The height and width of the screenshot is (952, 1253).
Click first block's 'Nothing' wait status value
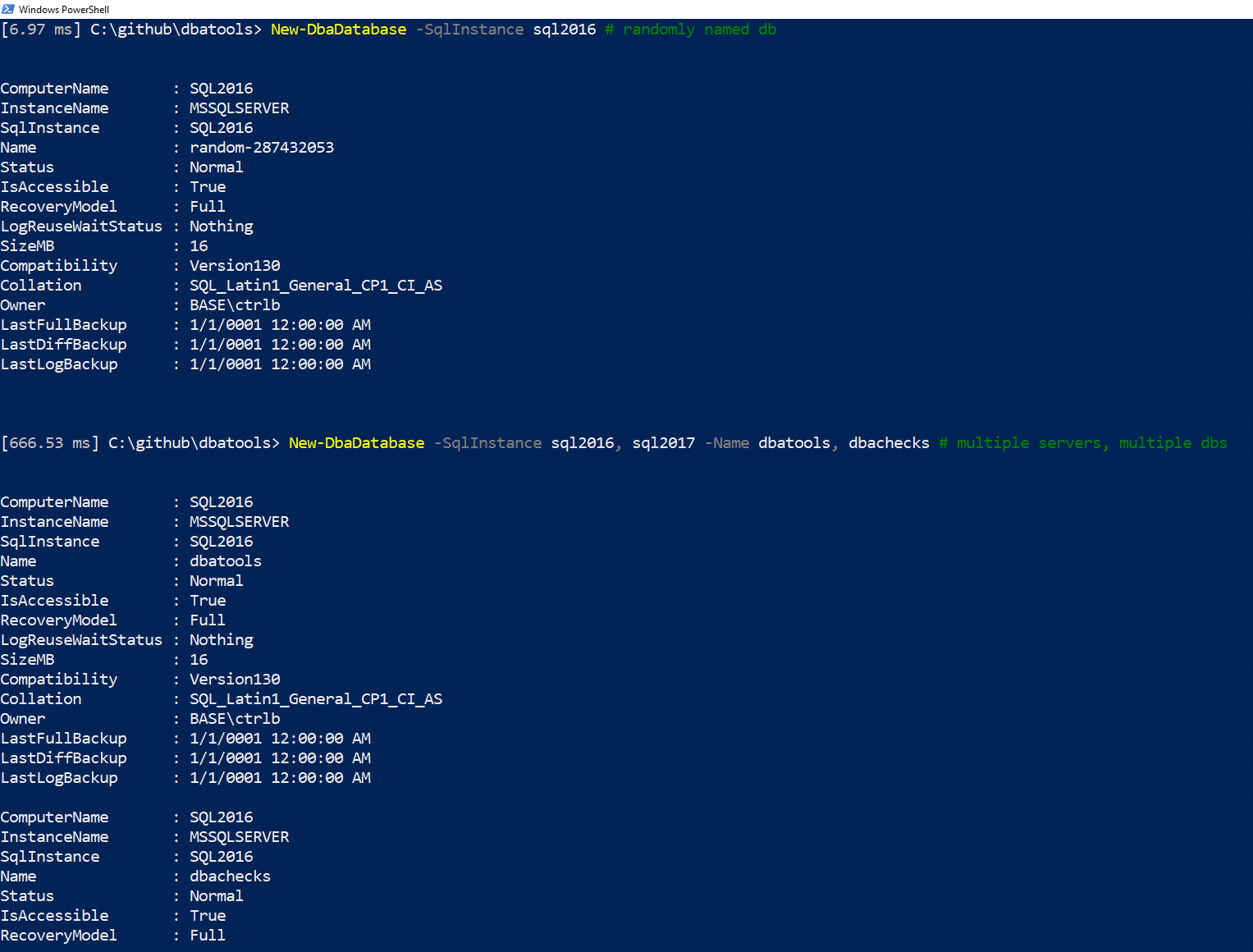click(222, 227)
